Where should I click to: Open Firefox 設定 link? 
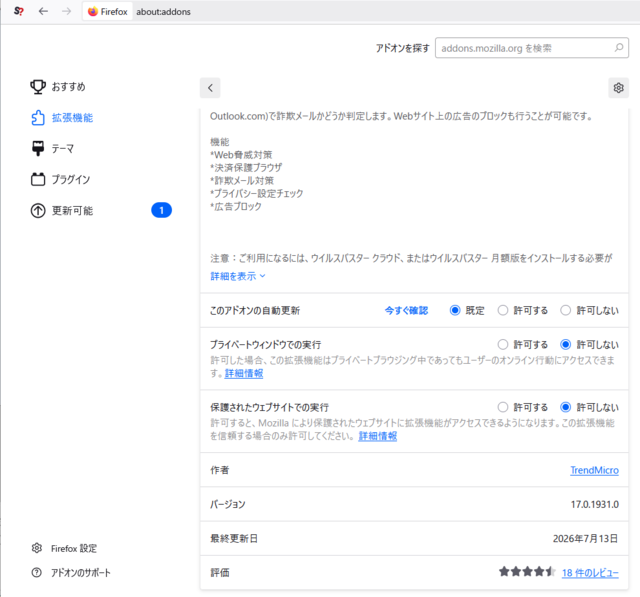(73, 548)
